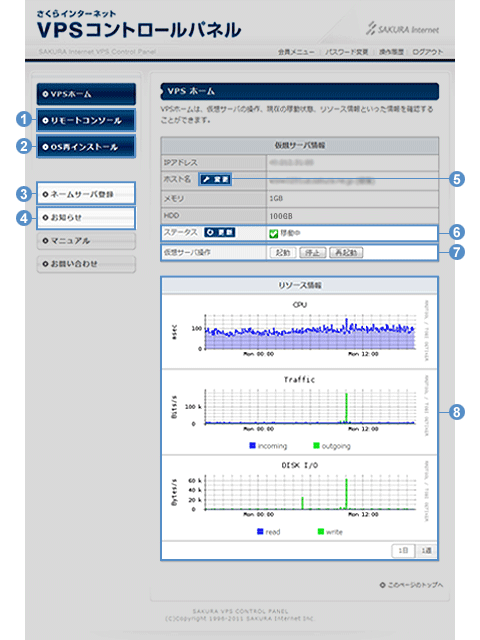Viewport: 480px width, 640px height.
Task: Click the リソース情報 panel header
Action: click(300, 285)
